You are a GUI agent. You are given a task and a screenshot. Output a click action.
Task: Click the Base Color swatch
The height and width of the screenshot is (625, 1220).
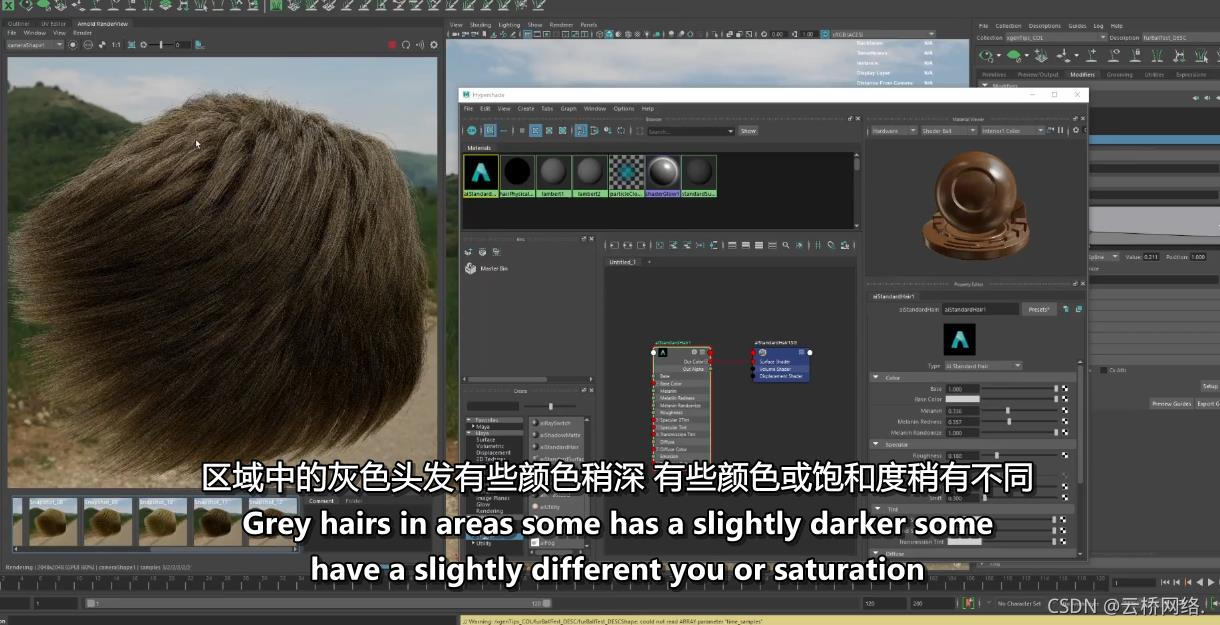[x=963, y=399]
